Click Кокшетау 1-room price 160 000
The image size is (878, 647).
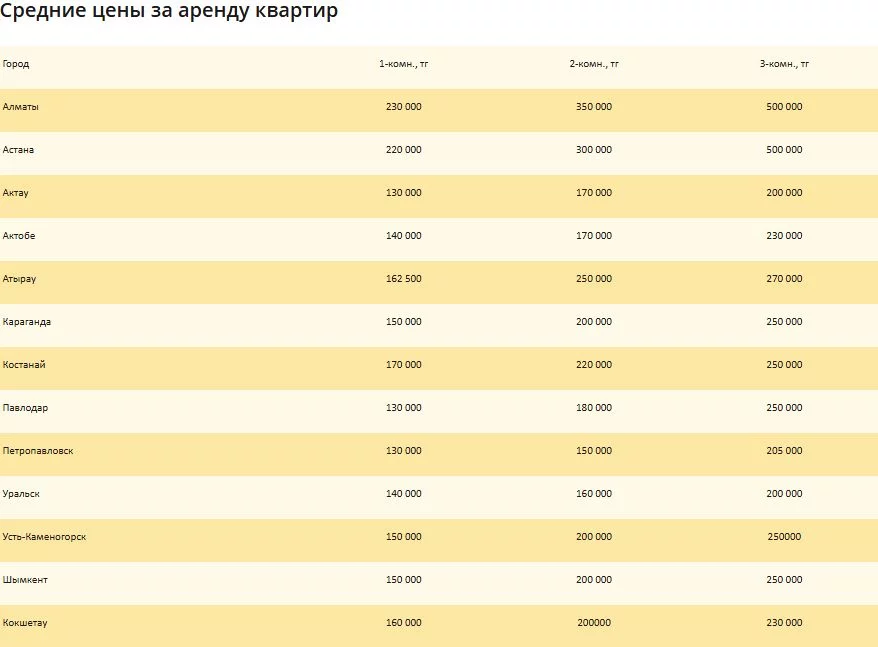[x=403, y=623]
